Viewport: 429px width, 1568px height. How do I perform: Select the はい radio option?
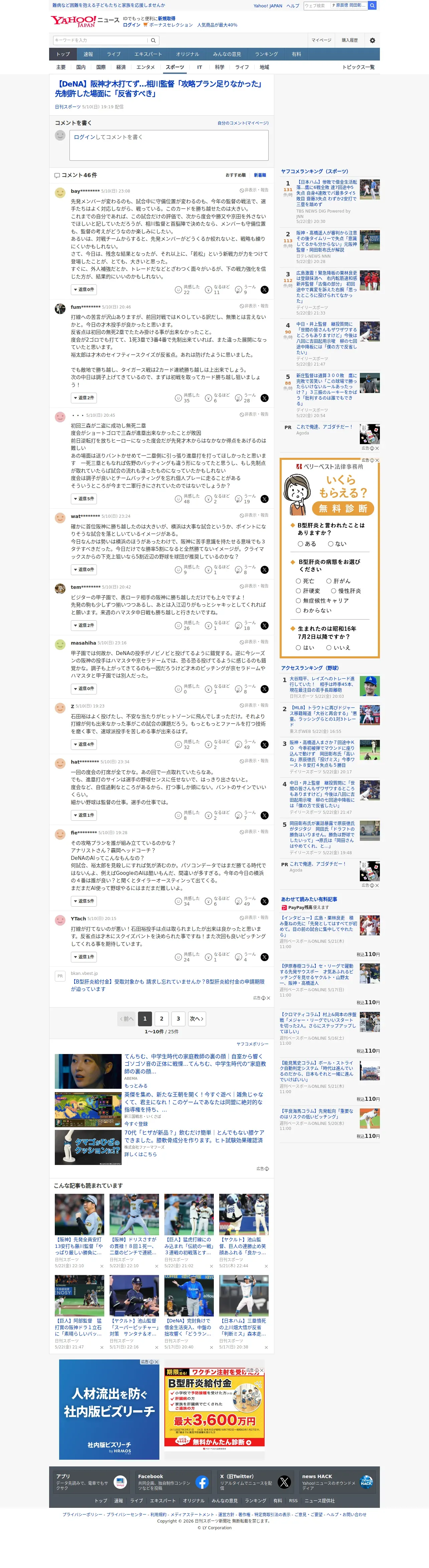[x=299, y=648]
